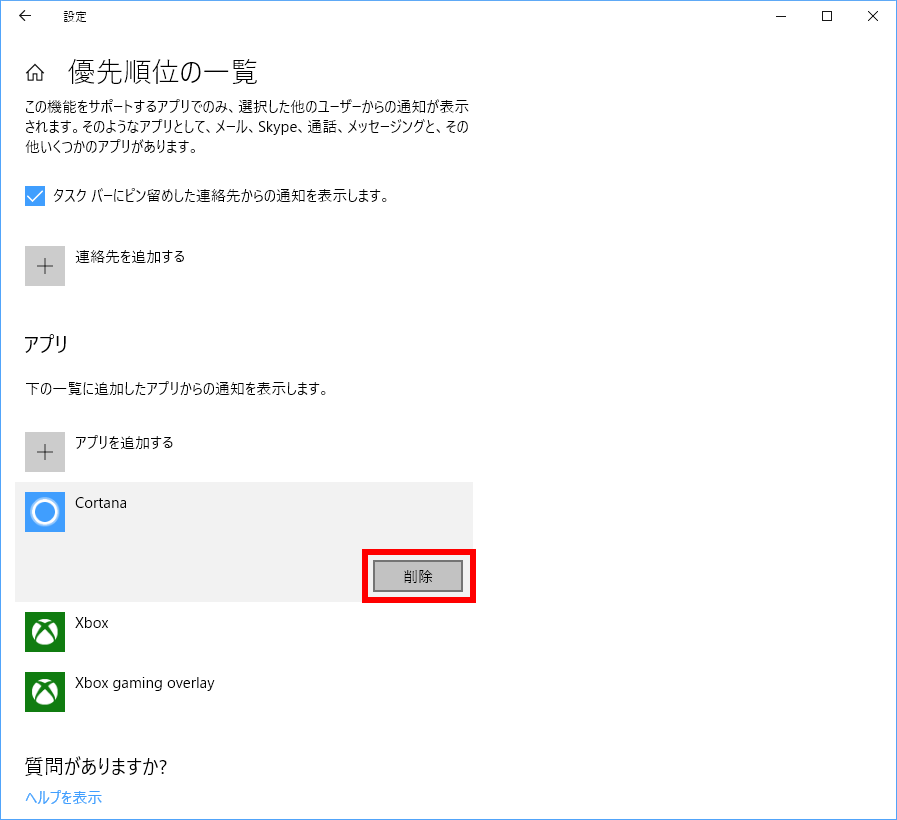Go back using the arrow icon
This screenshot has width=897, height=820.
point(25,16)
